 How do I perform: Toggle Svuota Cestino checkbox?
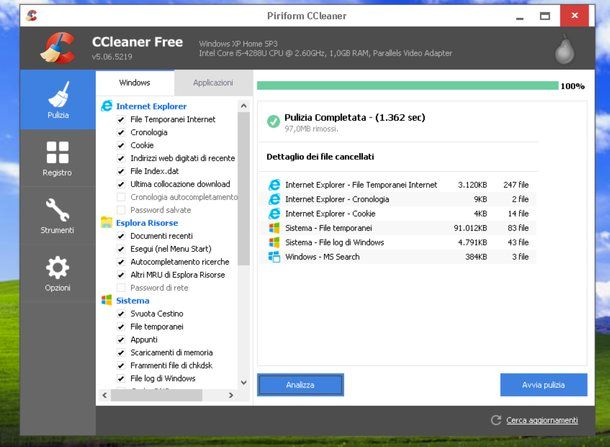(x=121, y=314)
